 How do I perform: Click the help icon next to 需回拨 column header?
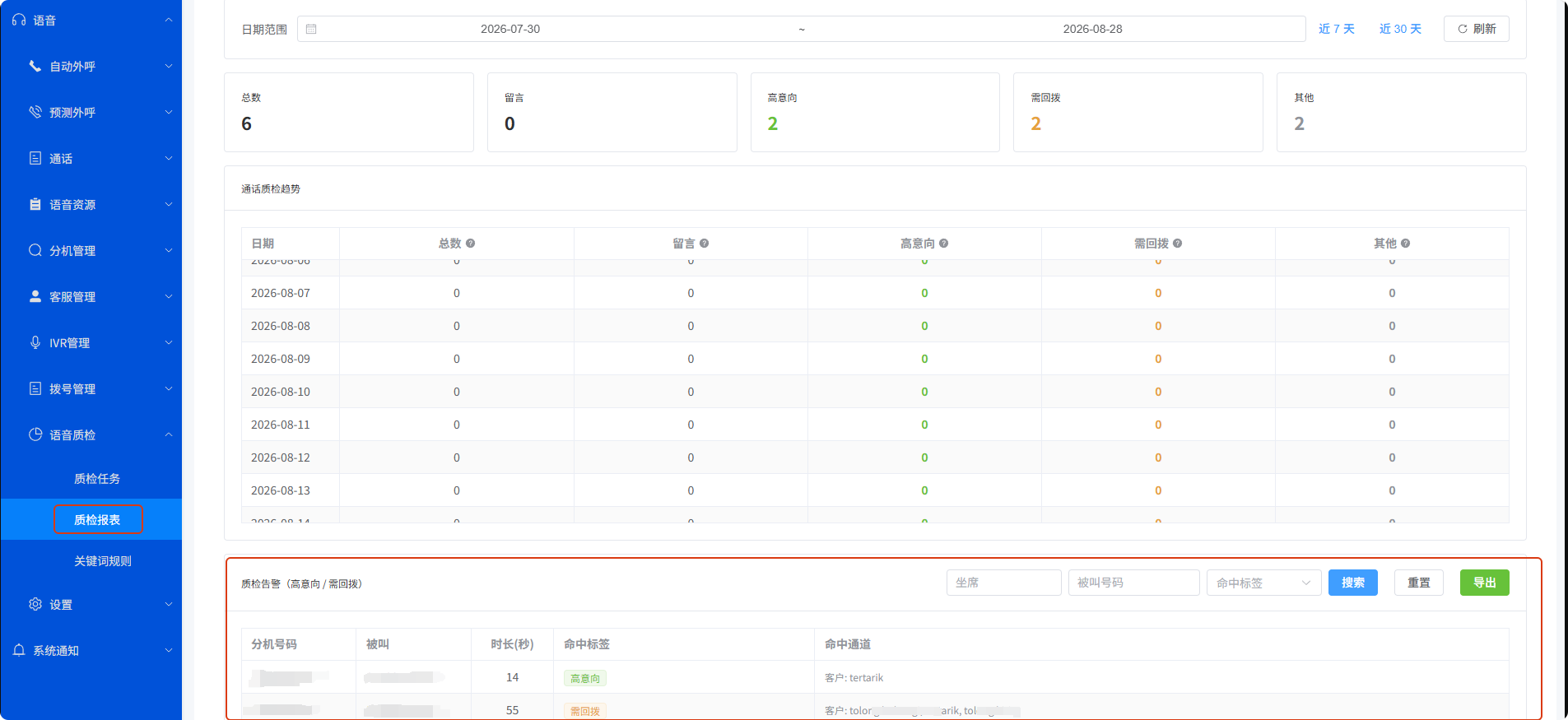(x=1177, y=244)
